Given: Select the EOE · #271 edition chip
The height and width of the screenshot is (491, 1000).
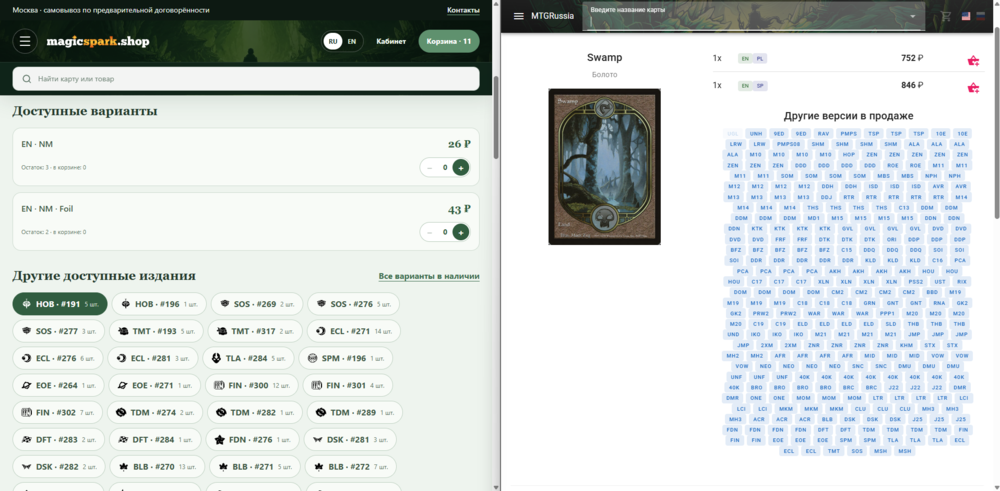Looking at the screenshot, I should (x=154, y=385).
